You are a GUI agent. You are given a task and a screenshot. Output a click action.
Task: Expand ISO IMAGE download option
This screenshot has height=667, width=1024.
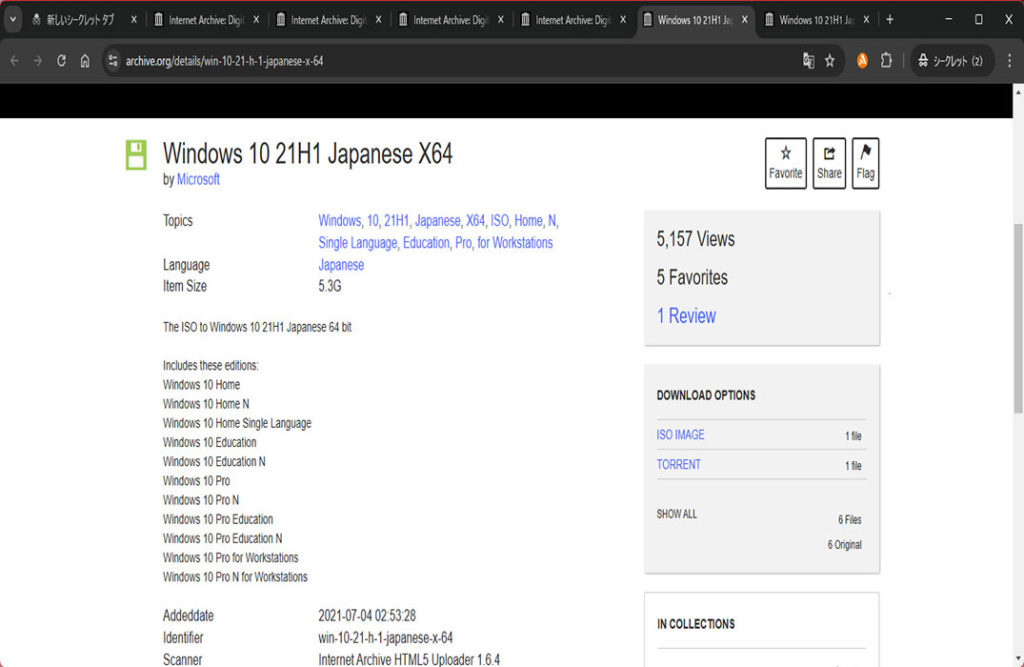680,435
